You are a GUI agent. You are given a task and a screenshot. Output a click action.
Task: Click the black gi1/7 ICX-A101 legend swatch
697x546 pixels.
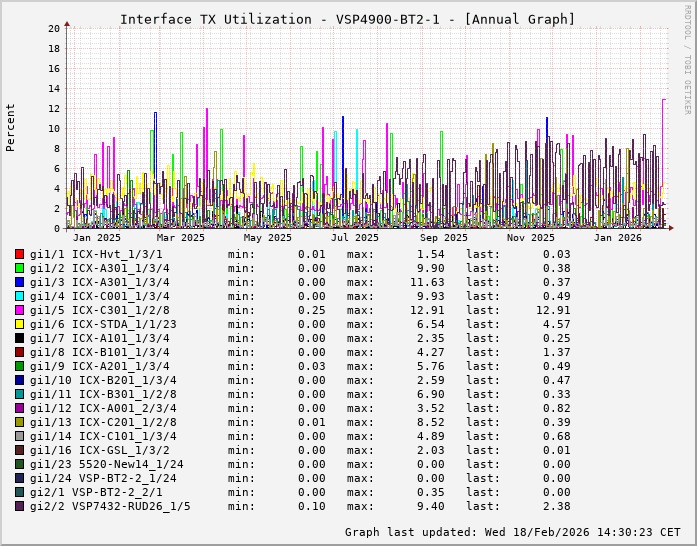[19, 338]
